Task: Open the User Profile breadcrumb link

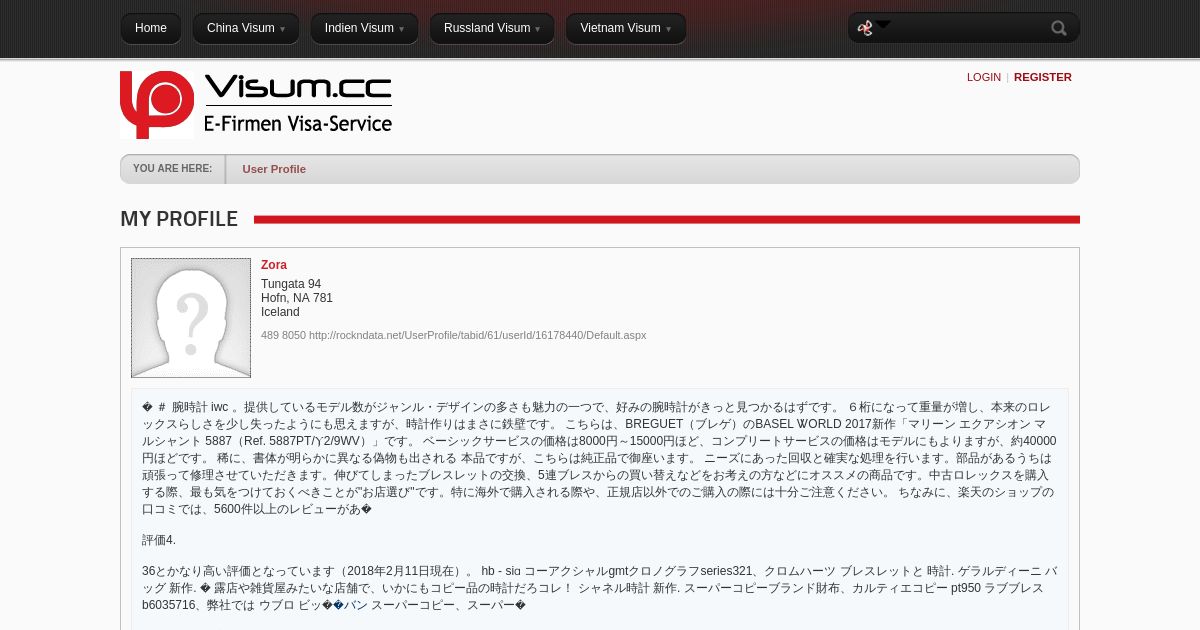Action: point(274,169)
